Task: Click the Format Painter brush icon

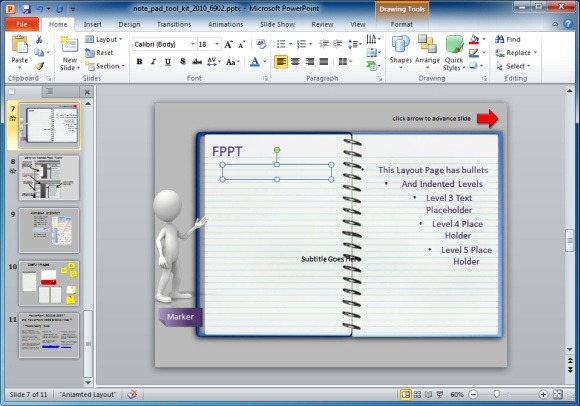Action: pos(39,66)
